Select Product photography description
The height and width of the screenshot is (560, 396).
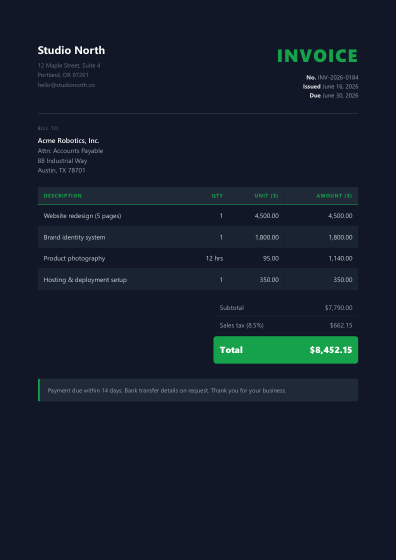(x=74, y=259)
